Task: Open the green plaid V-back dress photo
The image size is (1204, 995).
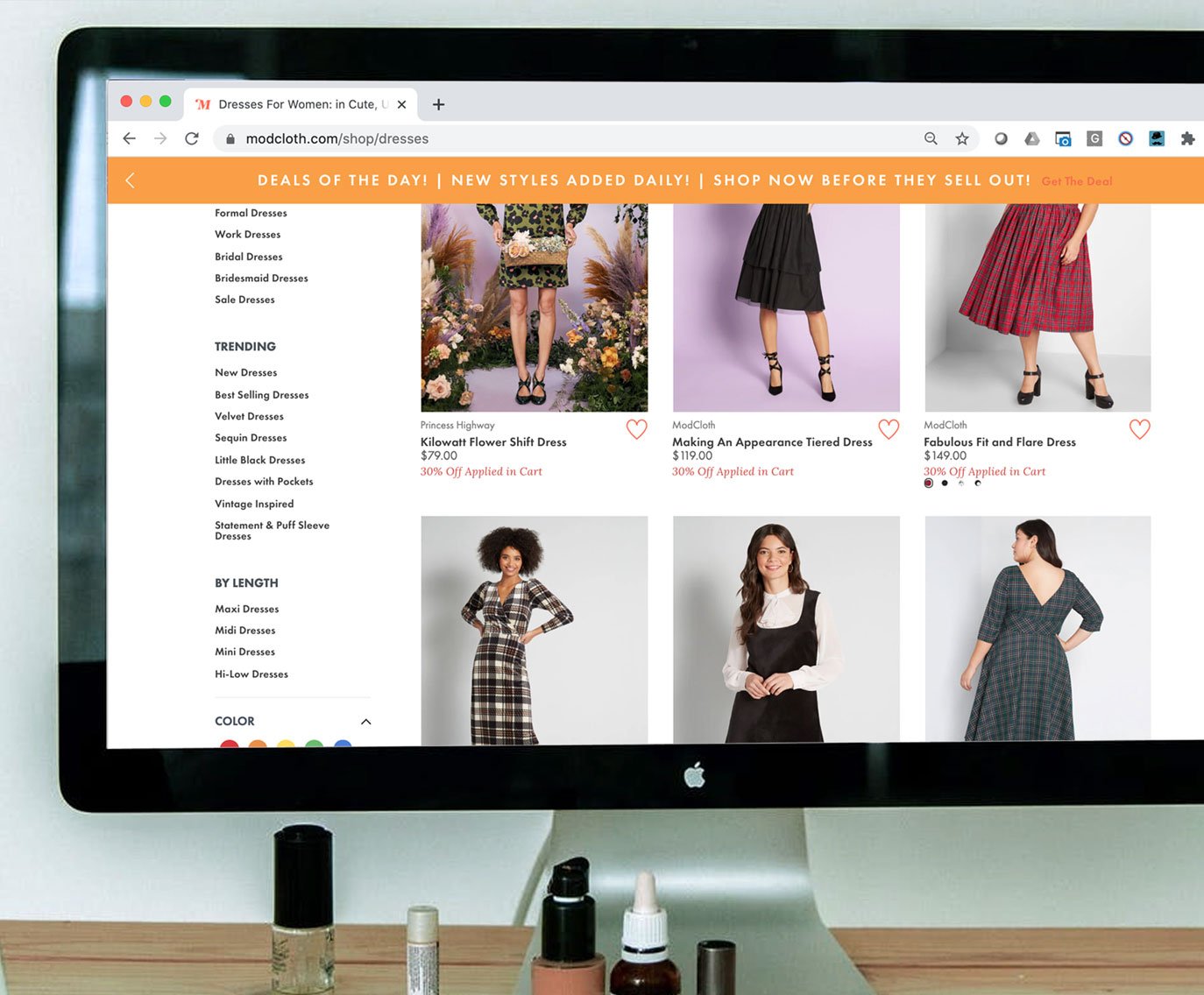Action: click(x=1038, y=628)
